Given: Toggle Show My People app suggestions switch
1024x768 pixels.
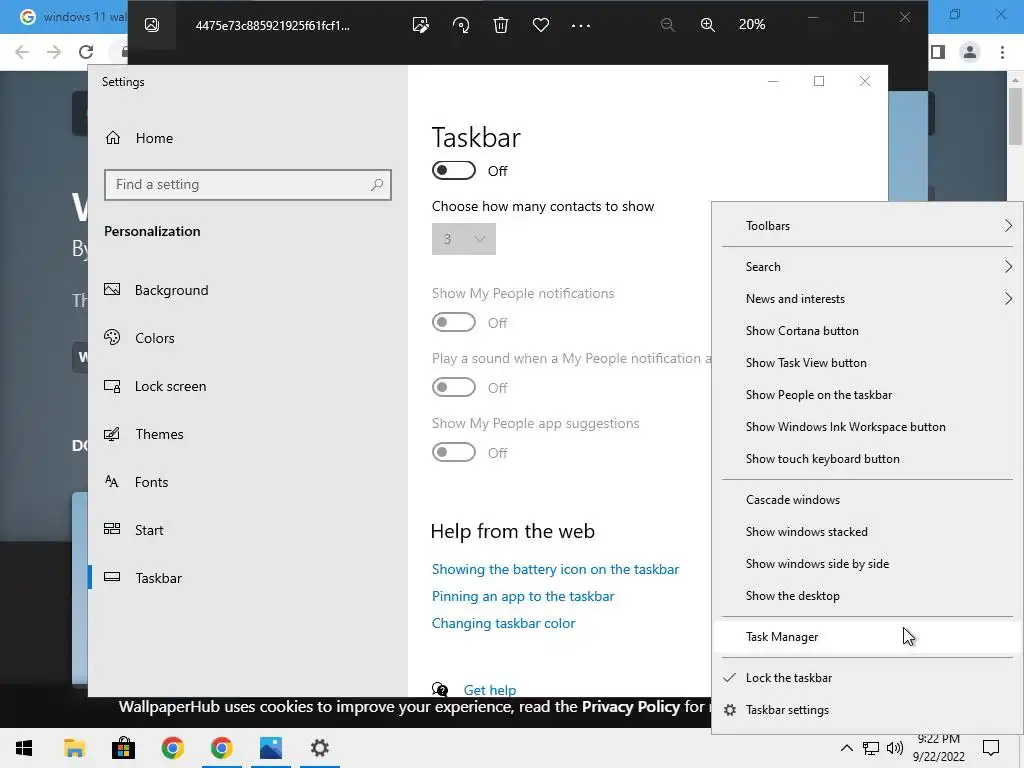Looking at the screenshot, I should 454,452.
